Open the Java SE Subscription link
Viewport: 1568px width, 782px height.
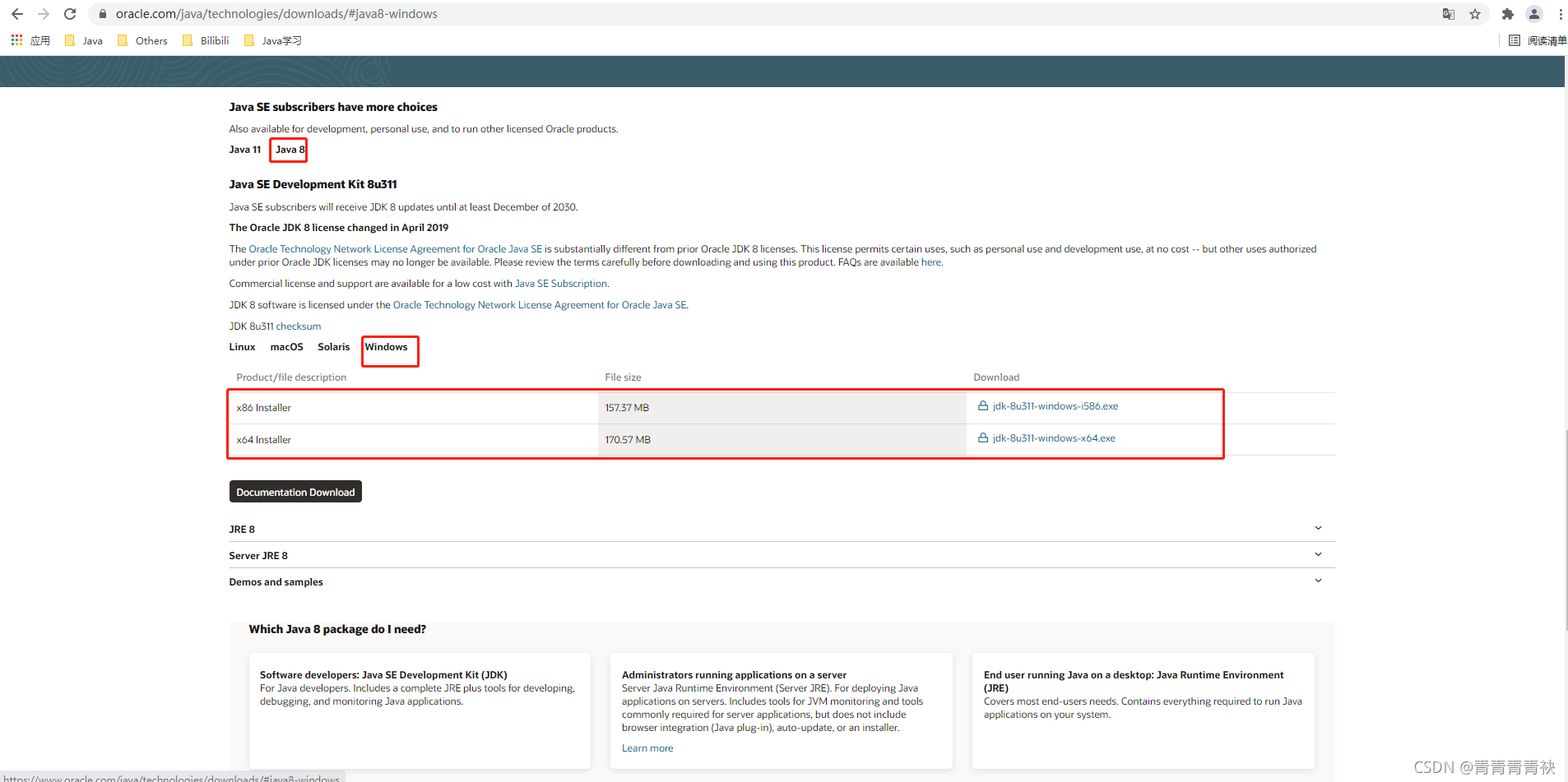click(x=561, y=284)
